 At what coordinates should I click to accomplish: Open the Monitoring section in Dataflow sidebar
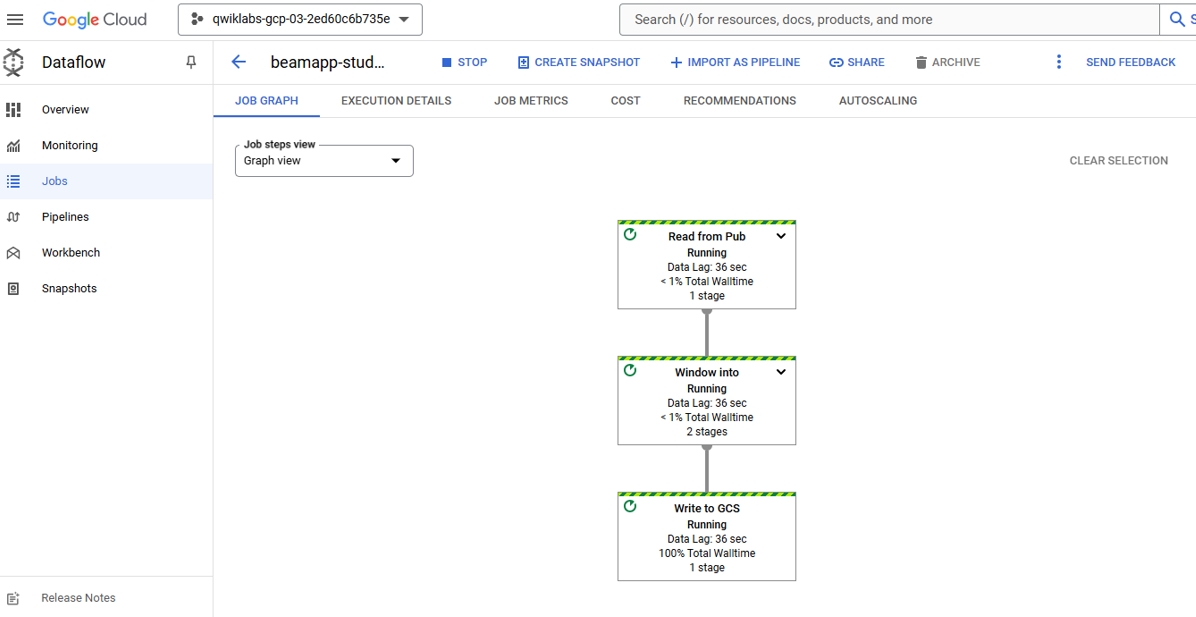70,145
